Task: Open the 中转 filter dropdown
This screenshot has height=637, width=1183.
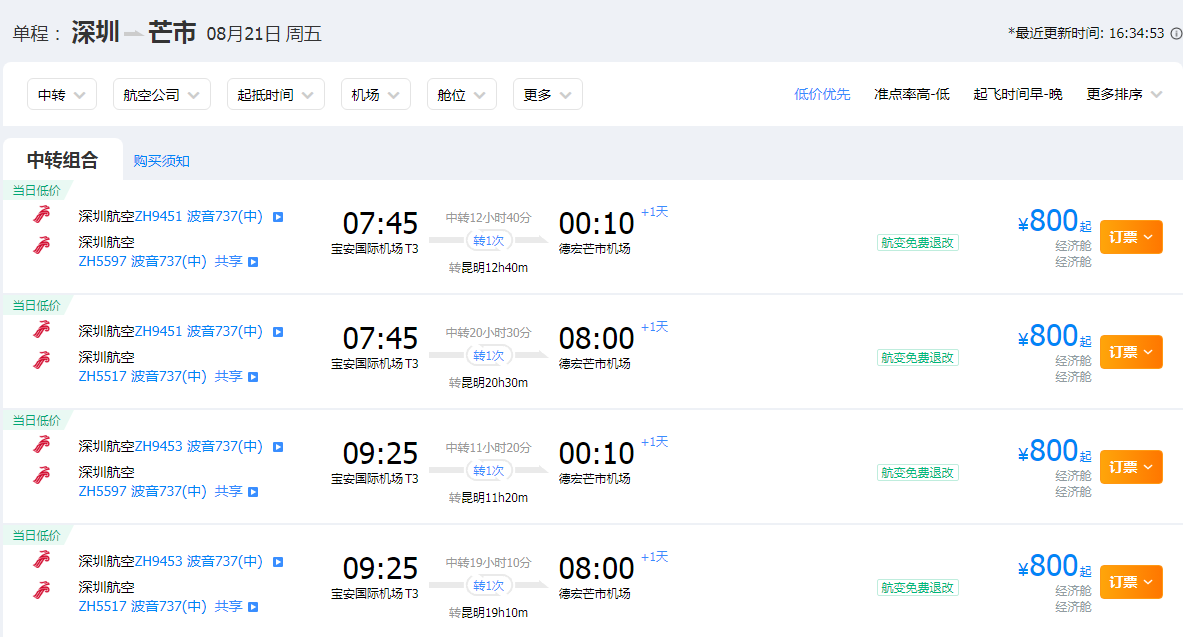Action: pos(62,94)
